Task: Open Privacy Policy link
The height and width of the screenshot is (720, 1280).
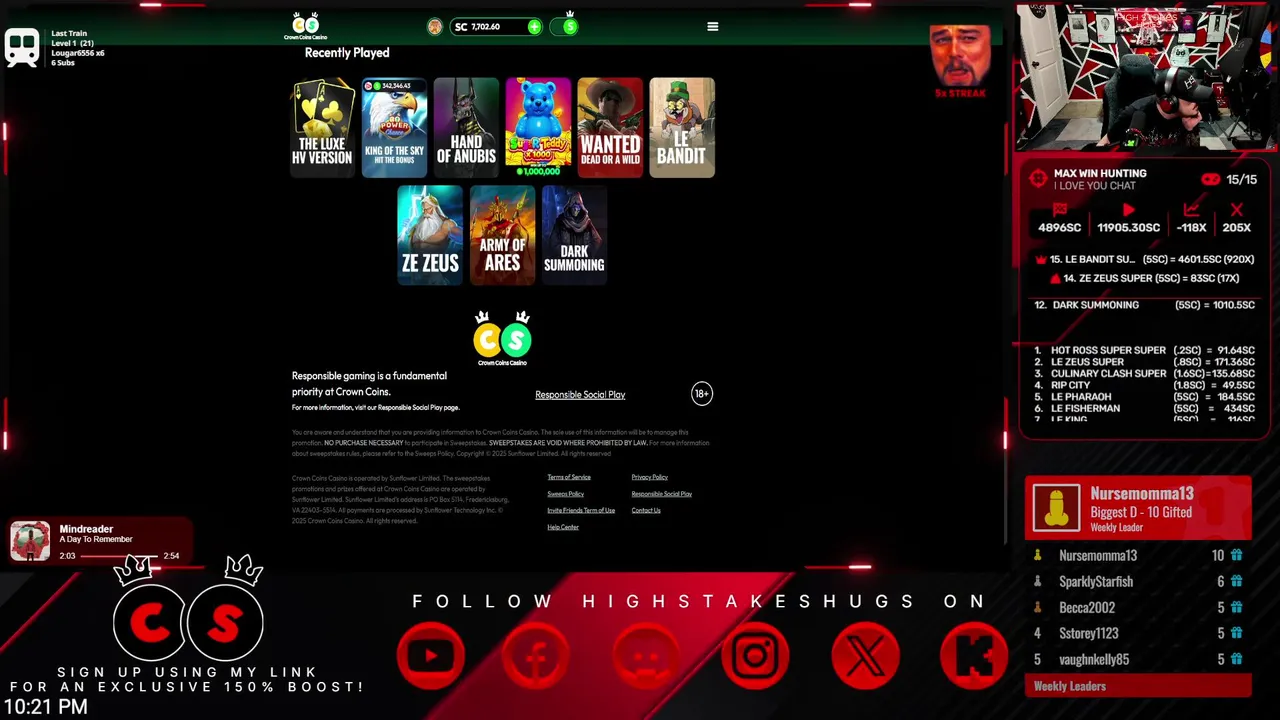Action: tap(650, 477)
